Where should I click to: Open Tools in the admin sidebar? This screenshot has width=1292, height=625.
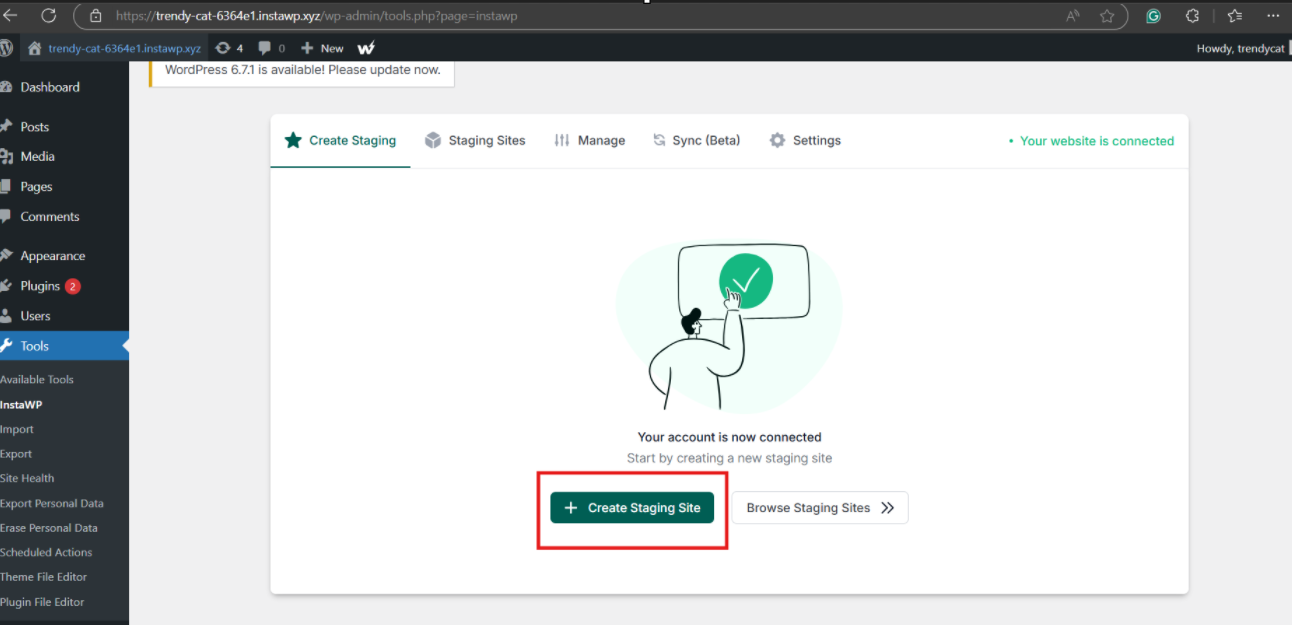point(64,346)
